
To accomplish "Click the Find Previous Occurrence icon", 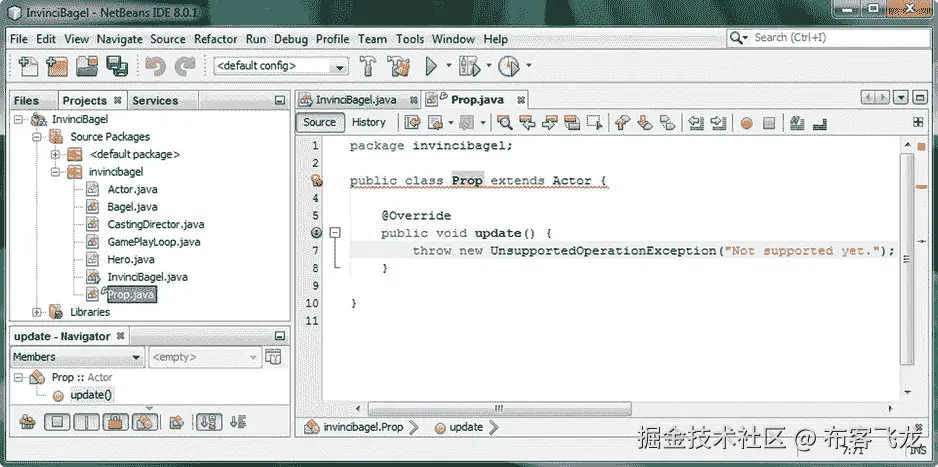I will click(x=527, y=123).
